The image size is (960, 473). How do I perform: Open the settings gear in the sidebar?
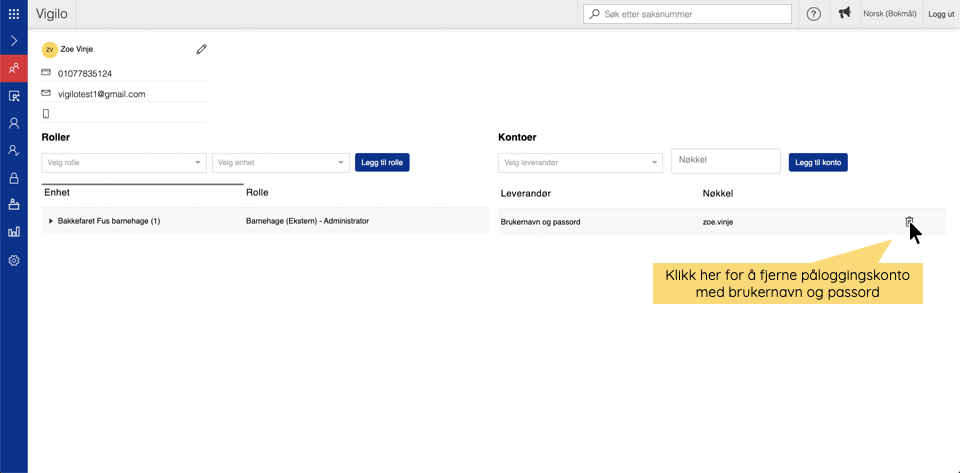coord(13,260)
